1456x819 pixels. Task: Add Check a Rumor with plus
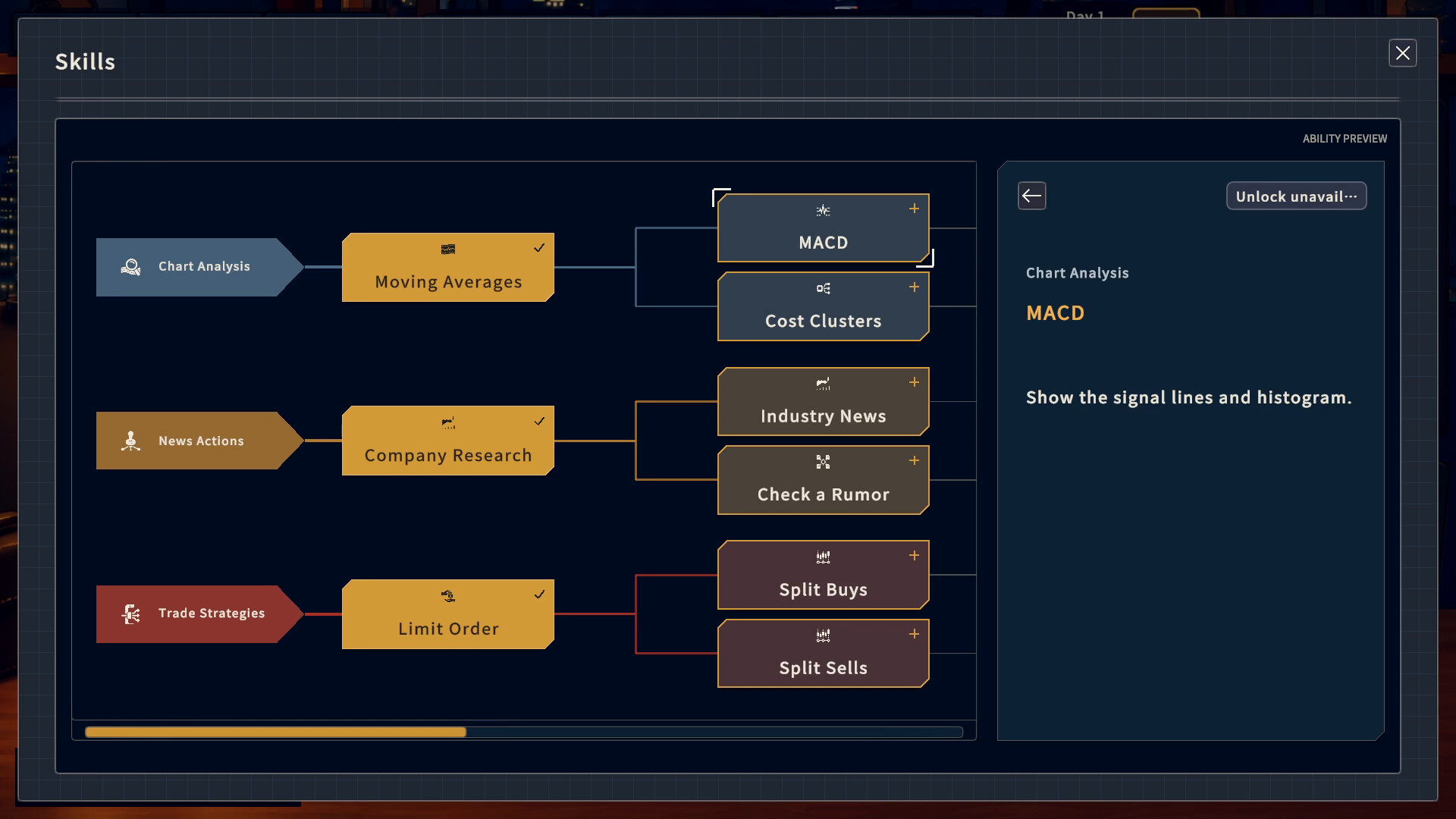pos(914,460)
